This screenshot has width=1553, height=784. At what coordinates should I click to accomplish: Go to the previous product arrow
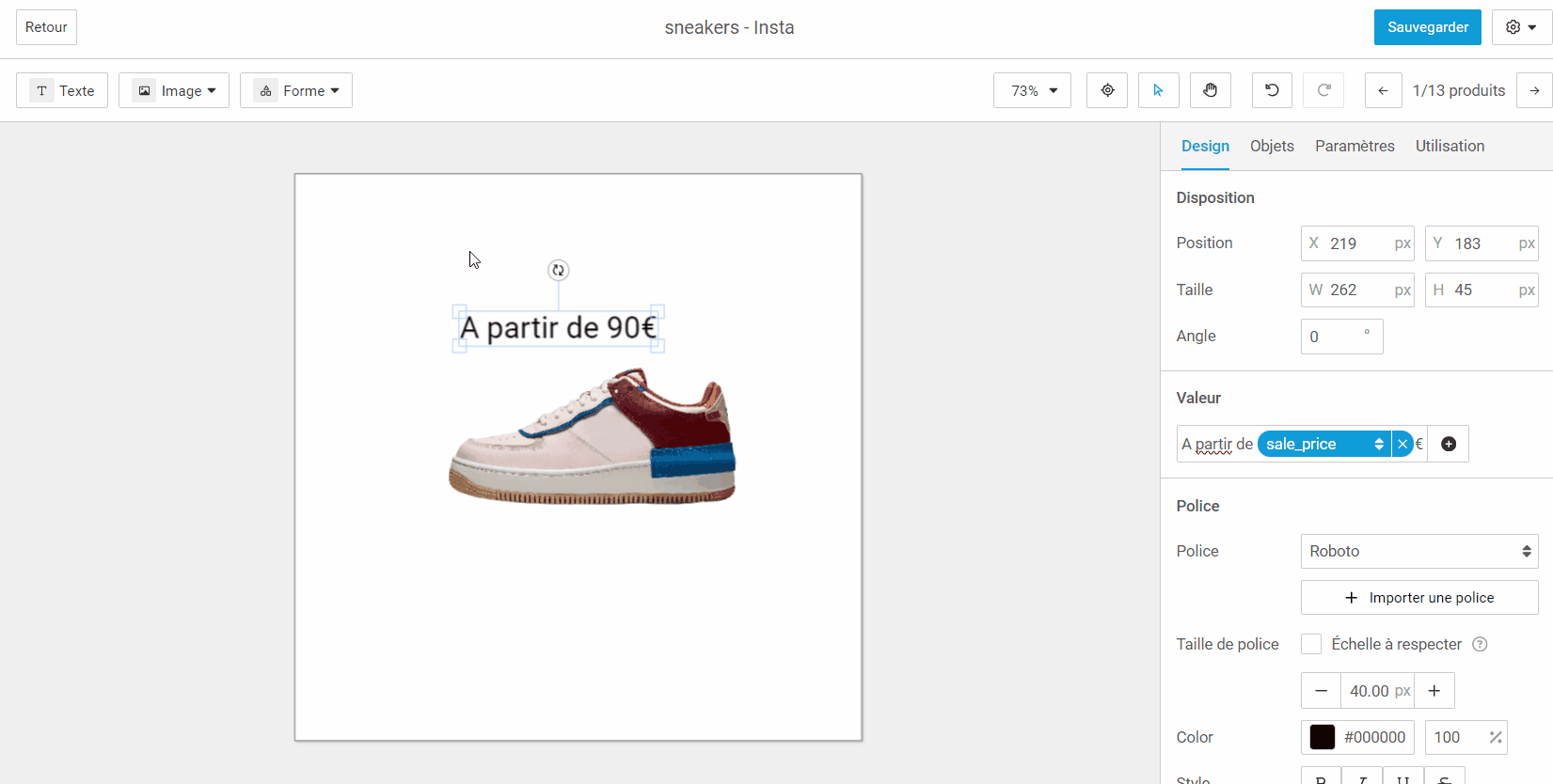tap(1383, 90)
